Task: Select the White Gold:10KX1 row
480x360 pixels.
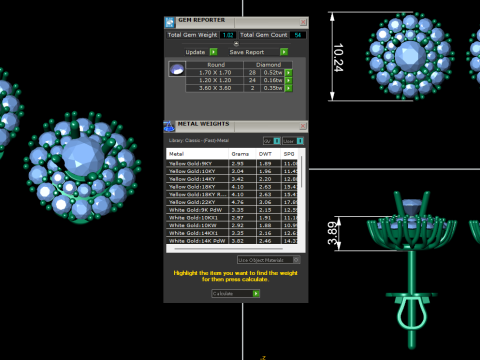Action: click(232, 218)
